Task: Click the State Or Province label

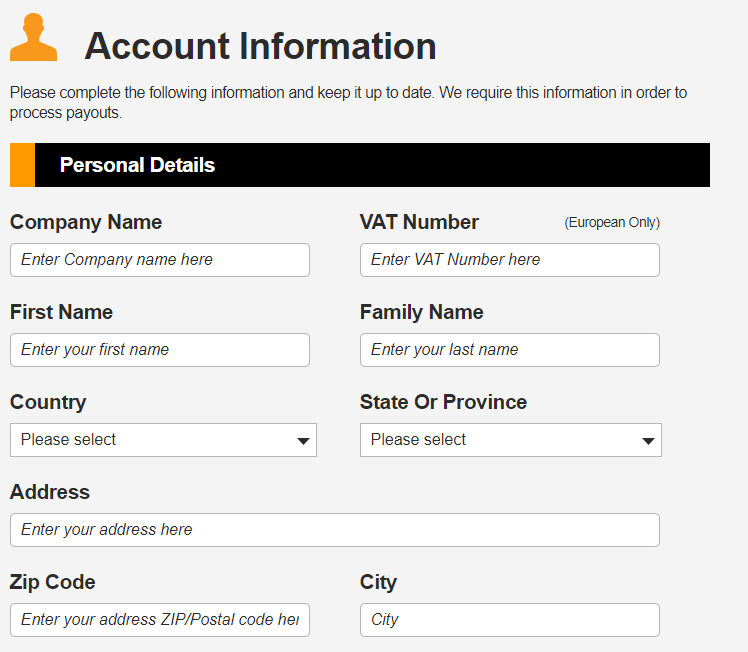Action: coord(443,402)
